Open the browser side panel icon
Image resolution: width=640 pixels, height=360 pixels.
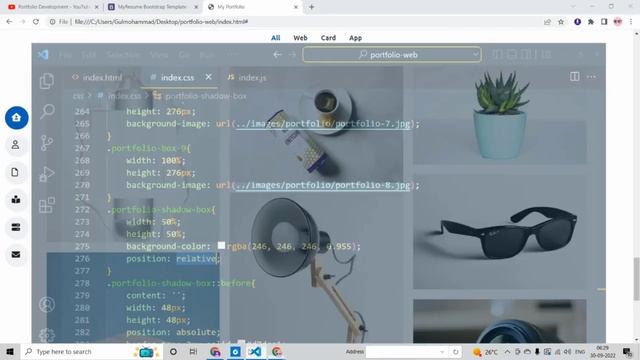tap(604, 22)
